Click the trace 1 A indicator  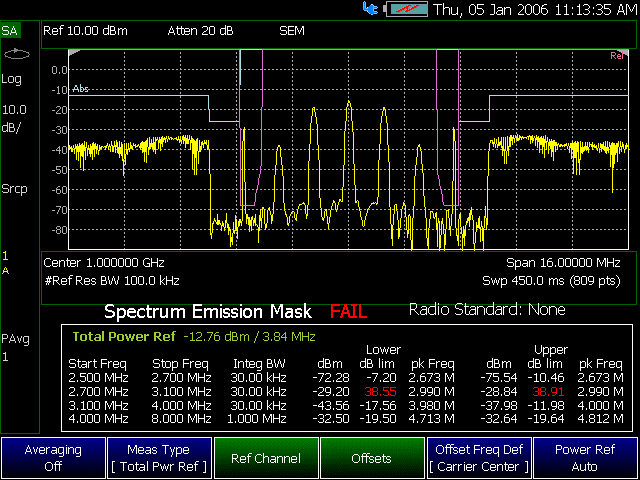(5, 263)
